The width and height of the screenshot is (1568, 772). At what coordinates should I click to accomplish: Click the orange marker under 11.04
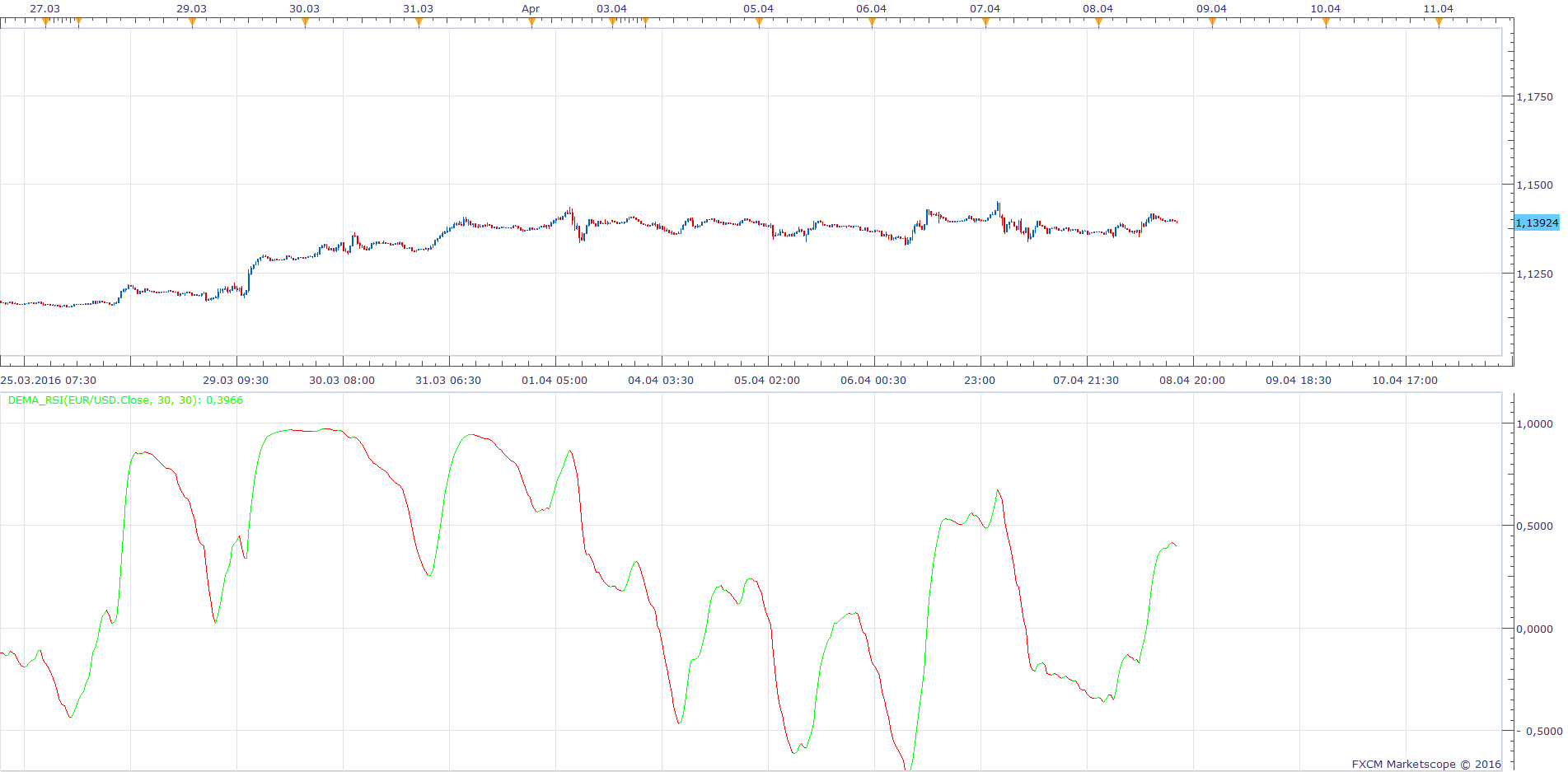1439,23
